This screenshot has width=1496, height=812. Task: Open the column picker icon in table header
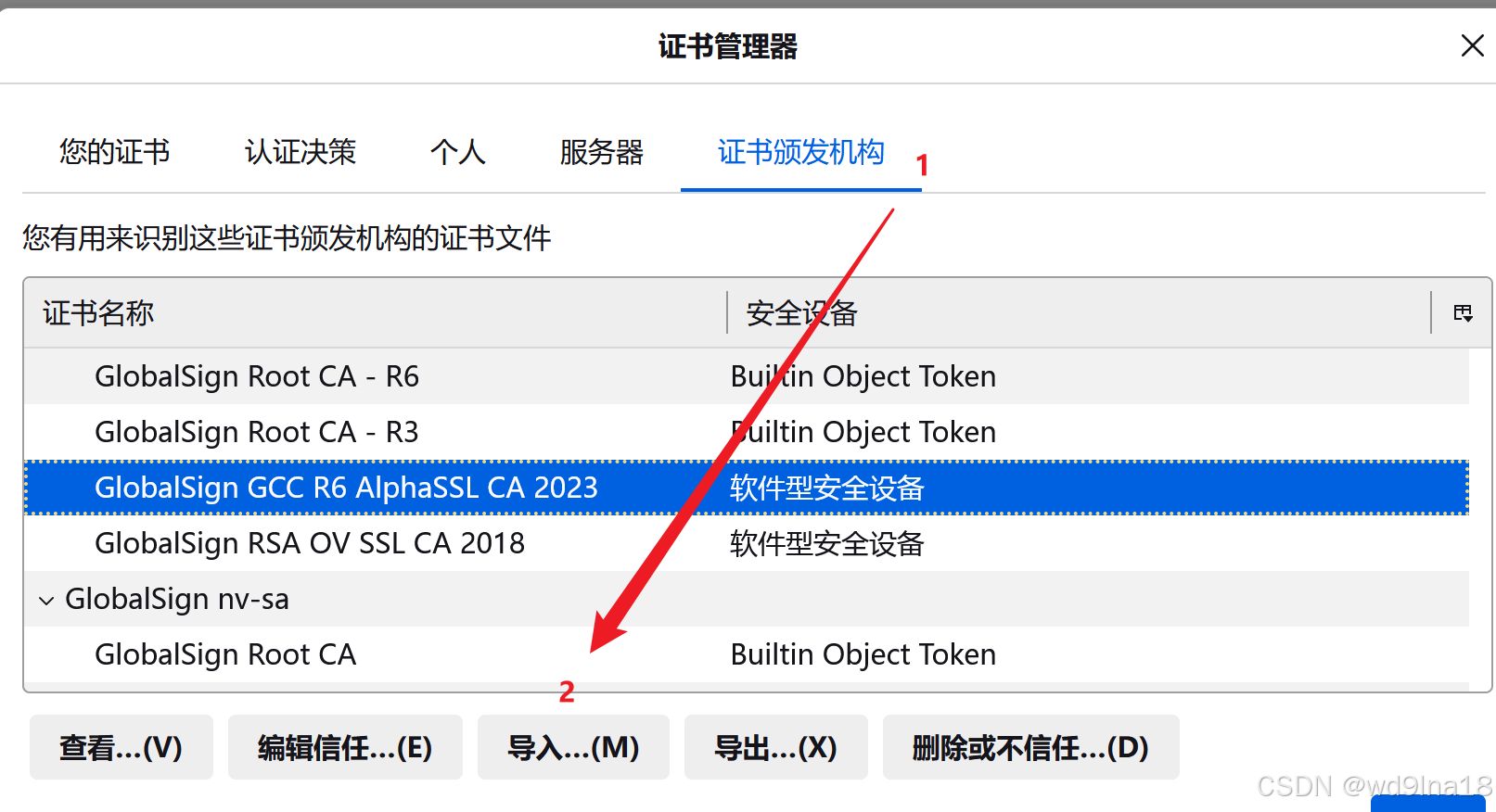(1463, 313)
